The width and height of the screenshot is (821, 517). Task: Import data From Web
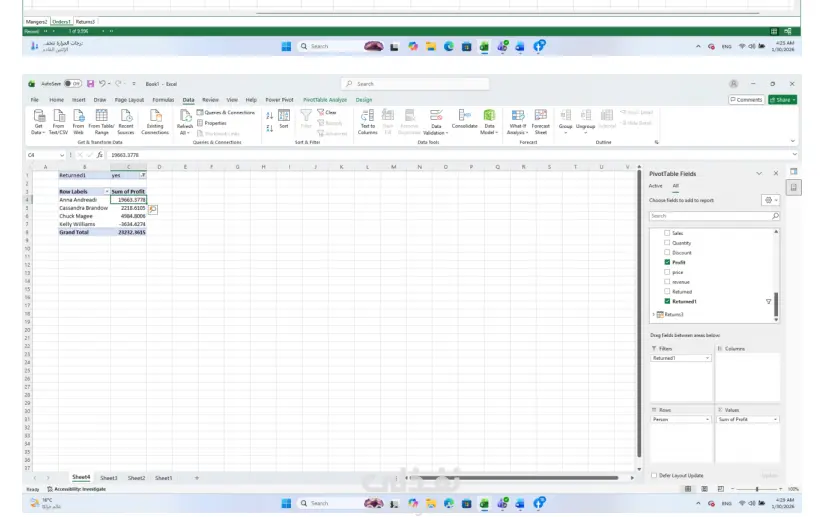[x=78, y=122]
